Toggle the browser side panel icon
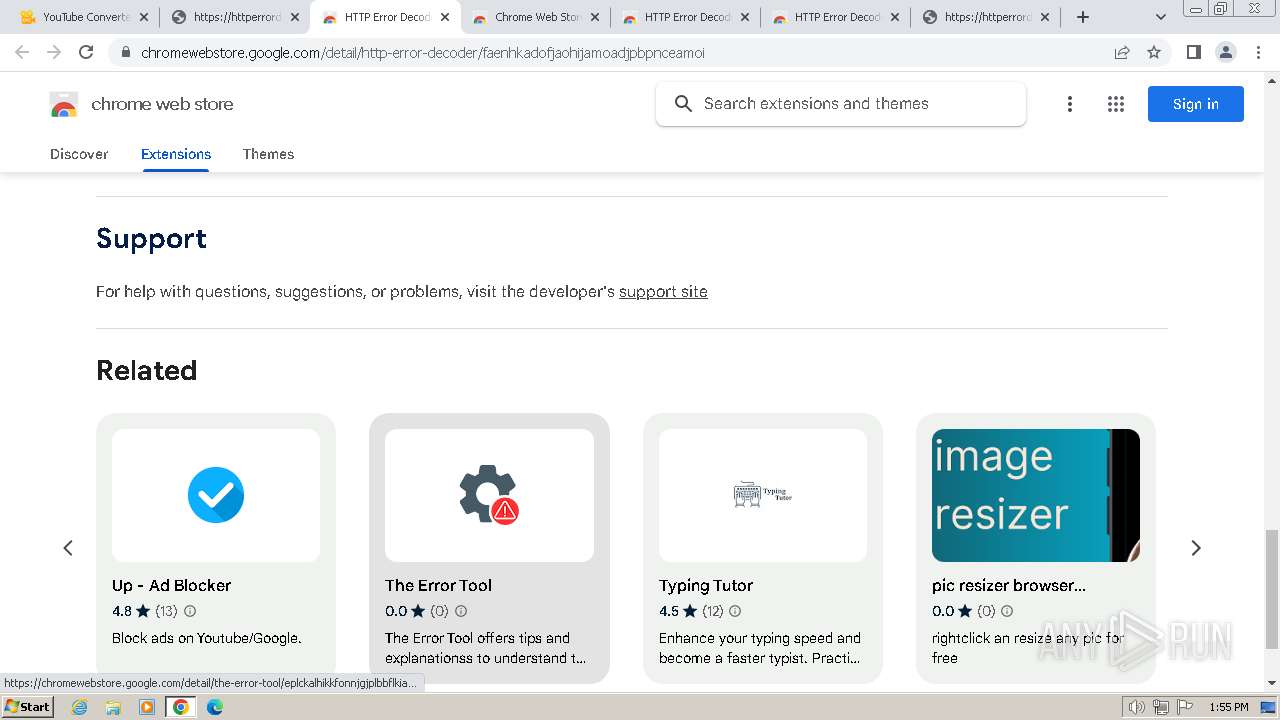This screenshot has height=720, width=1280. click(x=1193, y=52)
